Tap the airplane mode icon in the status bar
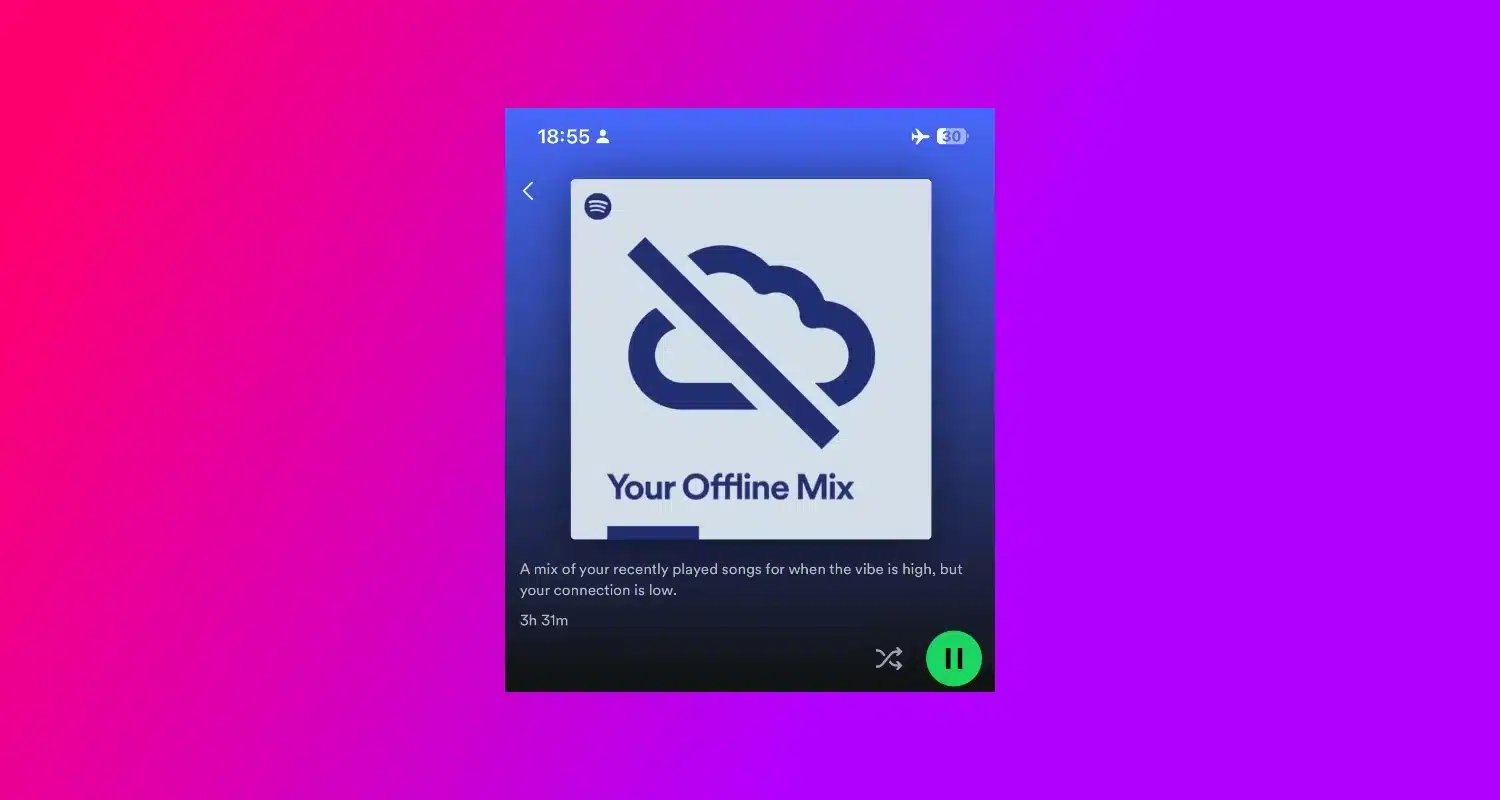Screen dimensions: 1500x800 tap(920, 136)
